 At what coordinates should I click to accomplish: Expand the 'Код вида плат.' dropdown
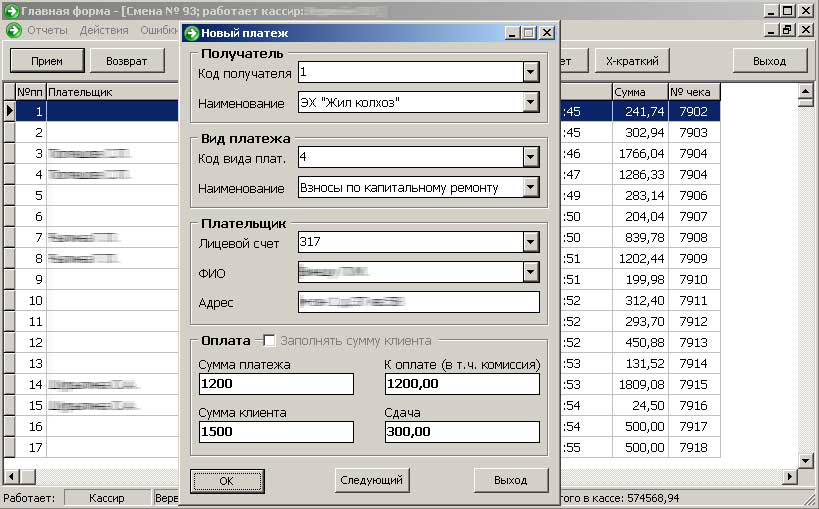[x=530, y=157]
